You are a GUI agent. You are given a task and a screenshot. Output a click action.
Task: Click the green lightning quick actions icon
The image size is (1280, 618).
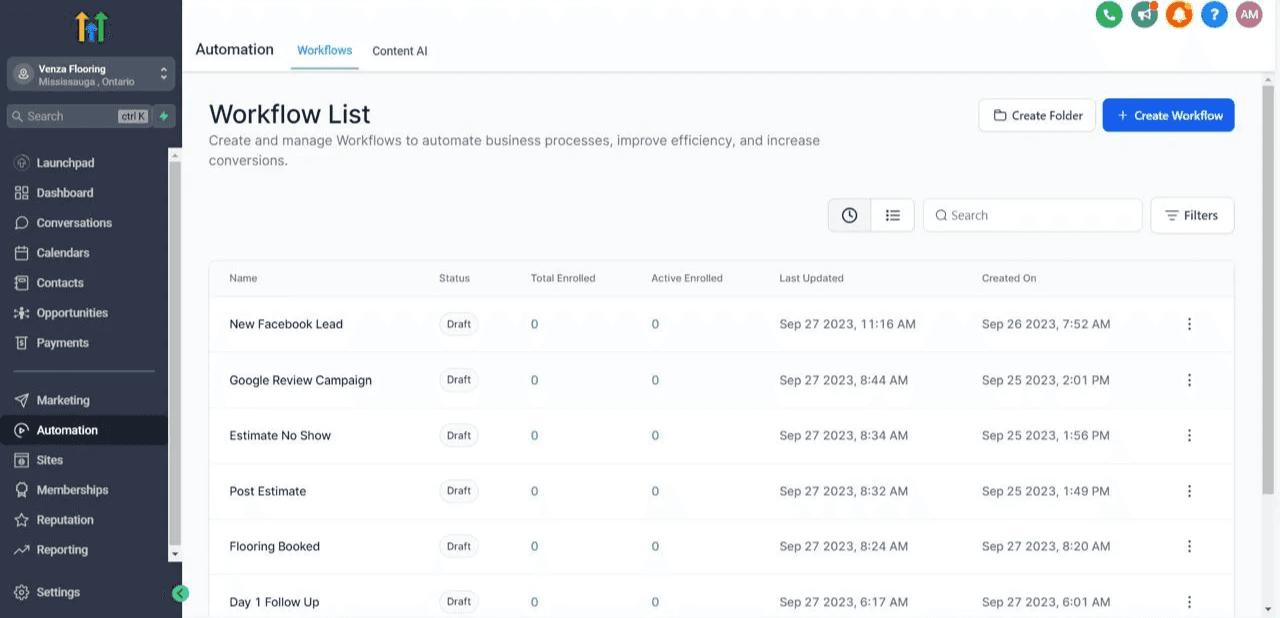coord(164,116)
